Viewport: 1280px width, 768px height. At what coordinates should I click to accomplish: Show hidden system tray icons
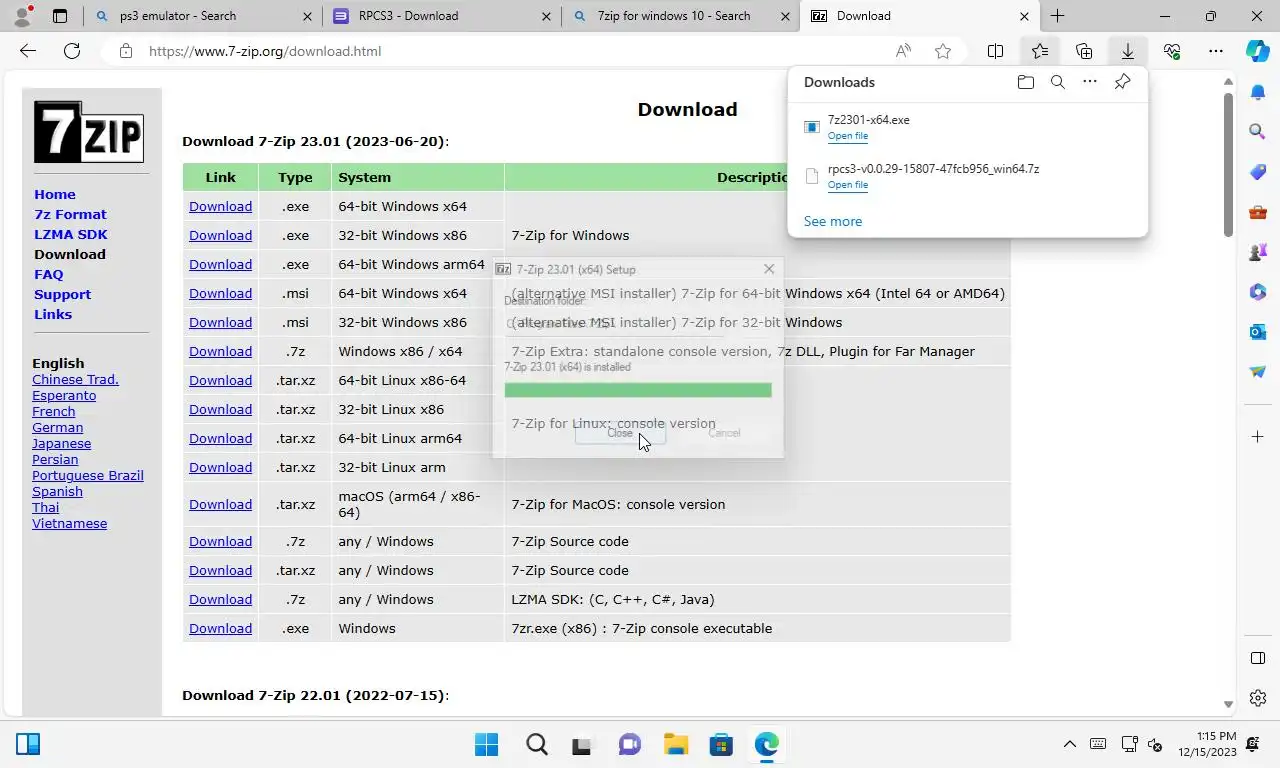coord(1069,744)
